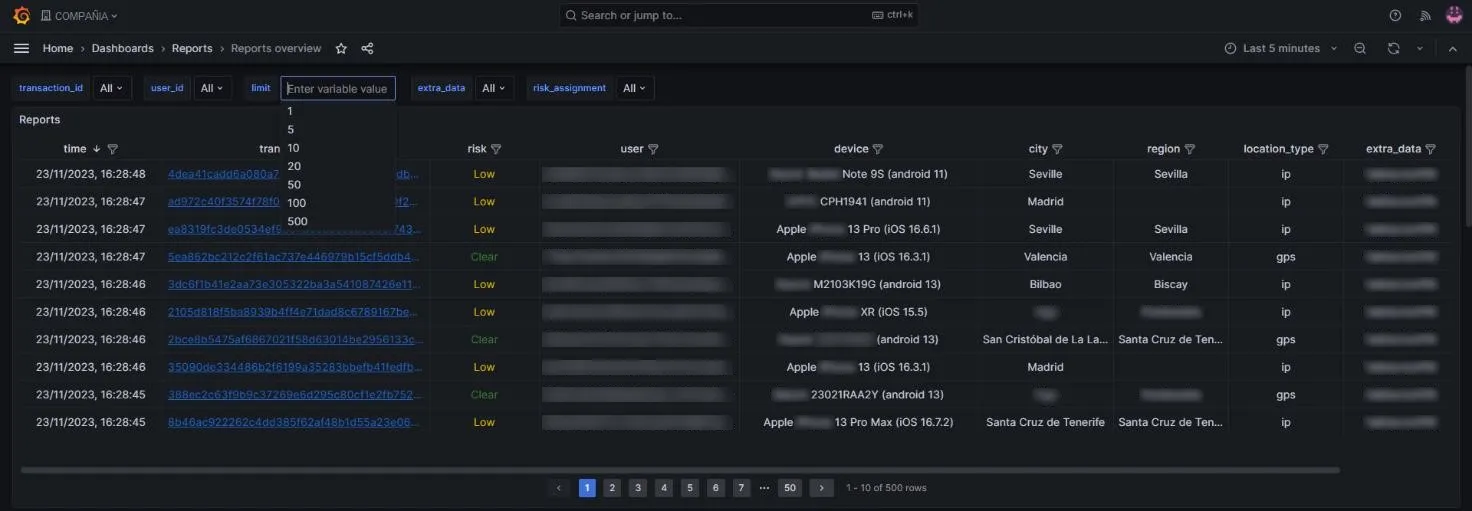Screen dimensions: 1472x511
Task: Open transaction link 2105d818f5ba8939b4ff4e71
Action: (x=293, y=312)
